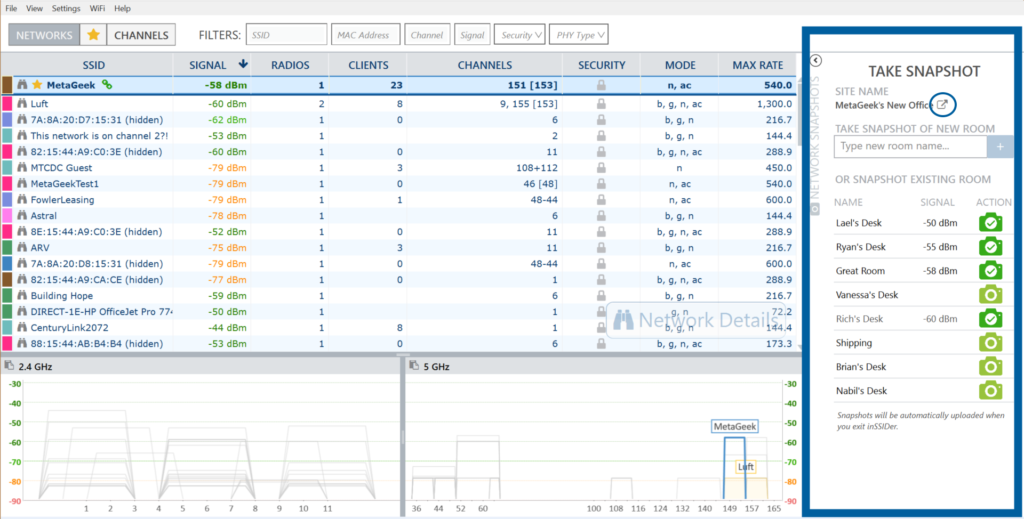
Task: Click the new room name input field
Action: point(910,147)
